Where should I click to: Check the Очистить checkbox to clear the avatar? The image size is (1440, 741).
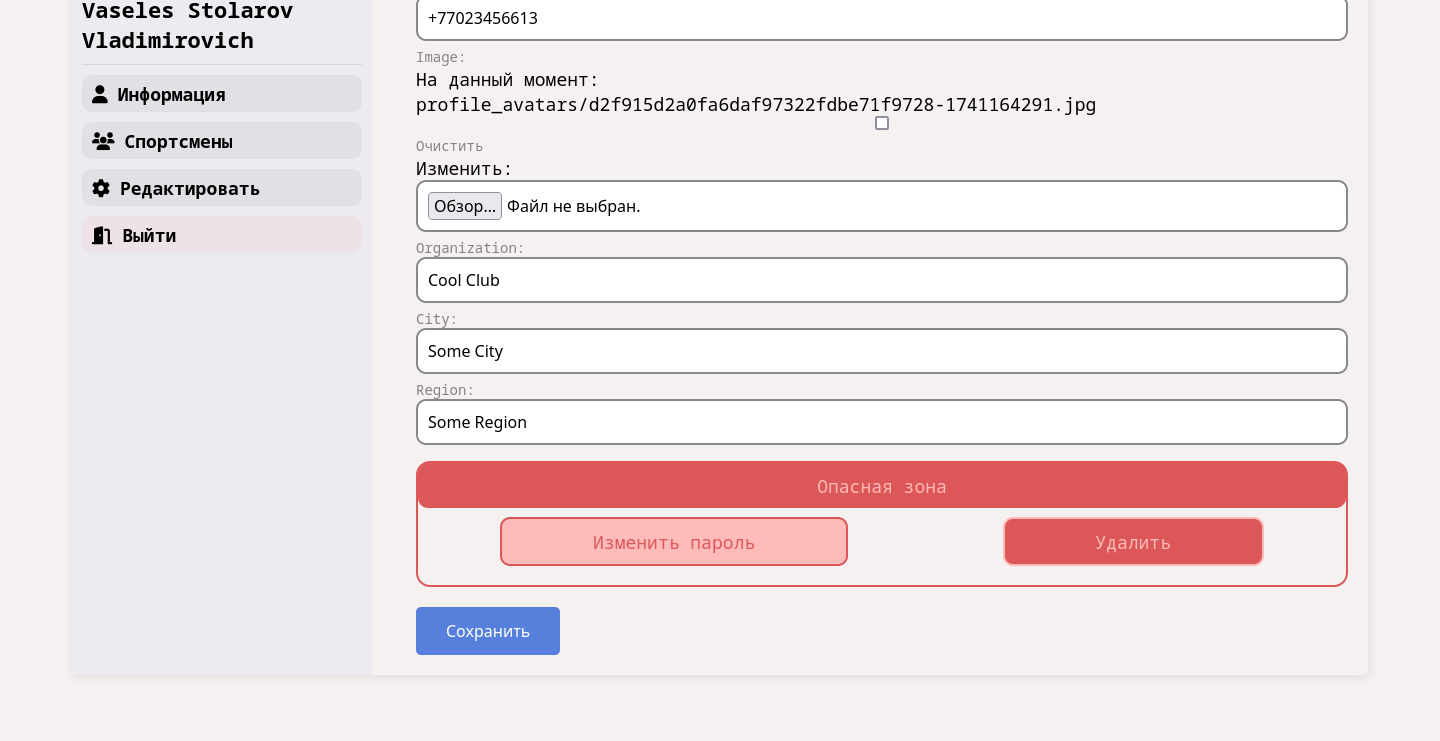882,123
